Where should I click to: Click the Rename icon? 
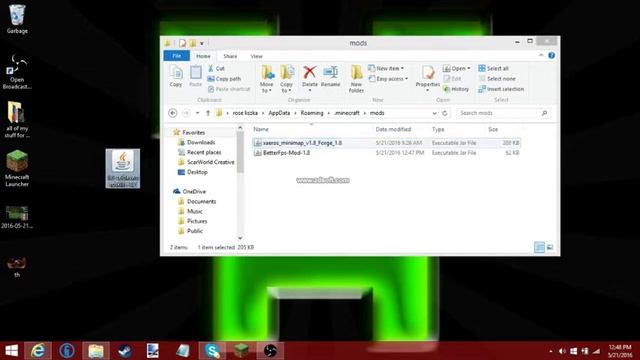[x=330, y=76]
